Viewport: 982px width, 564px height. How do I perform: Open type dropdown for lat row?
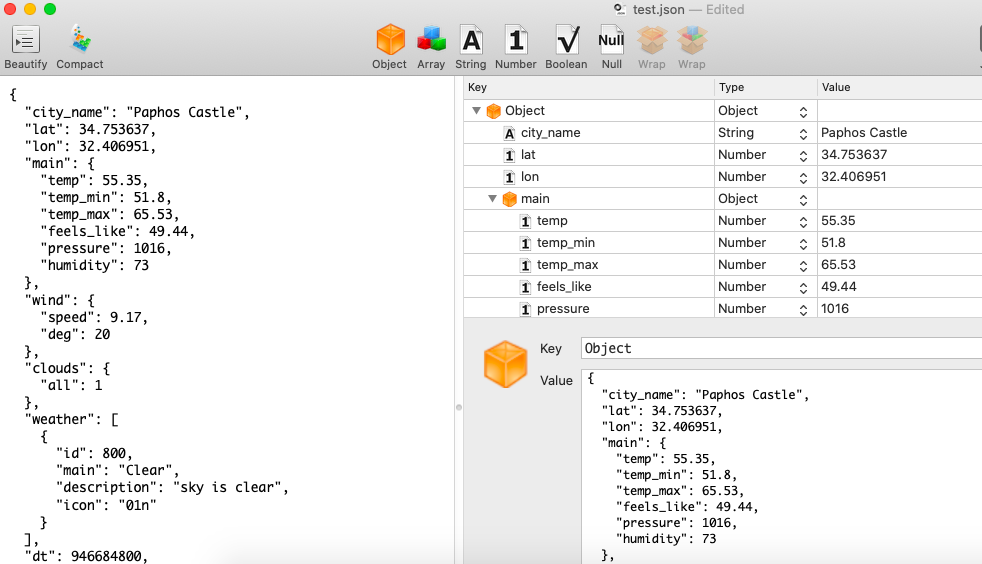coord(803,155)
